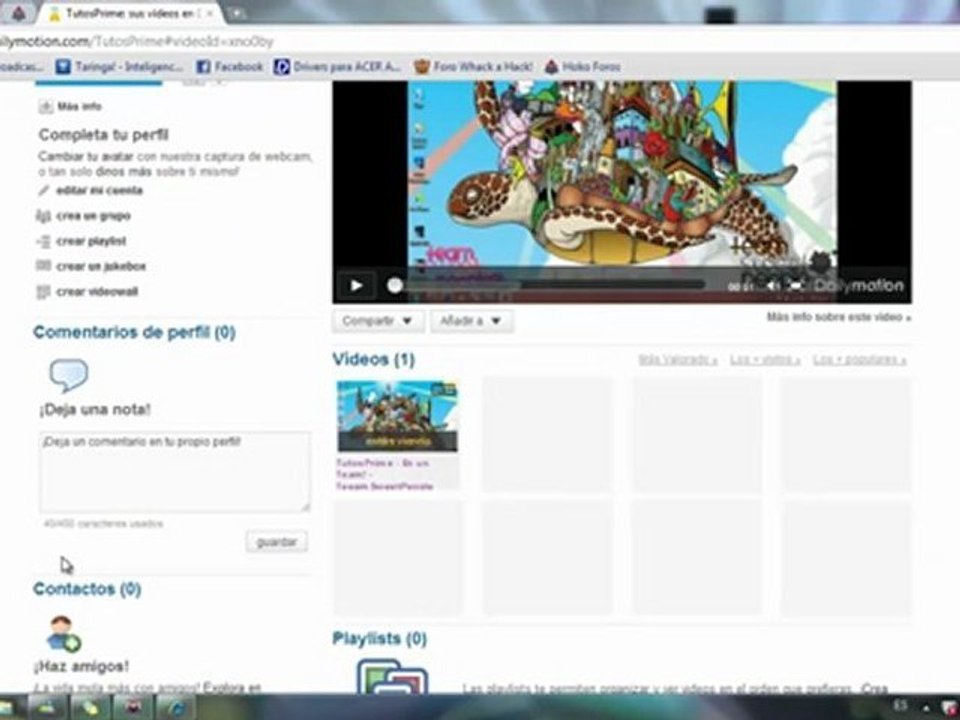Click the Playlists (0) heading
960x720 pixels.
coord(380,639)
